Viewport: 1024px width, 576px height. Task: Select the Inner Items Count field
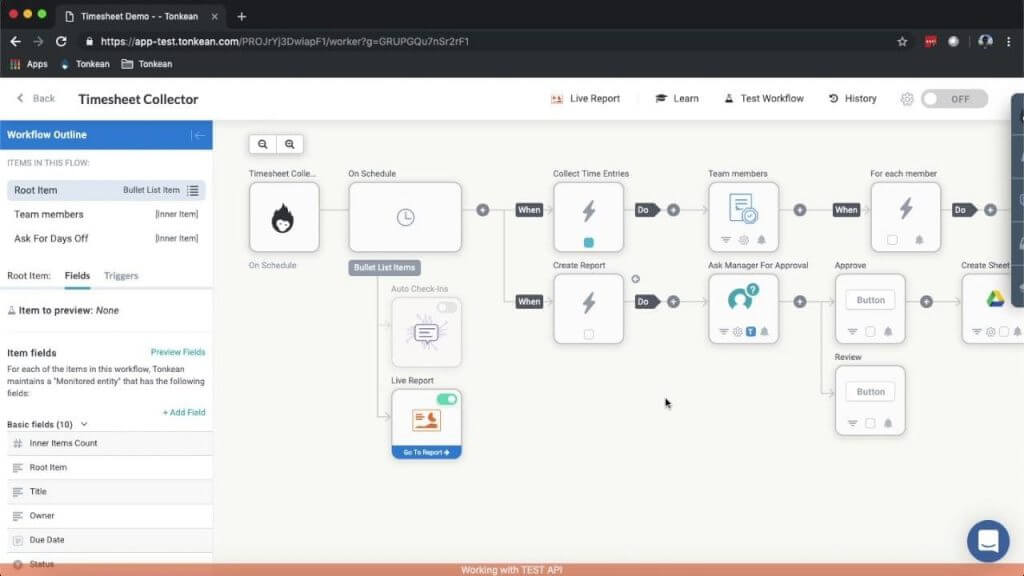[110, 443]
